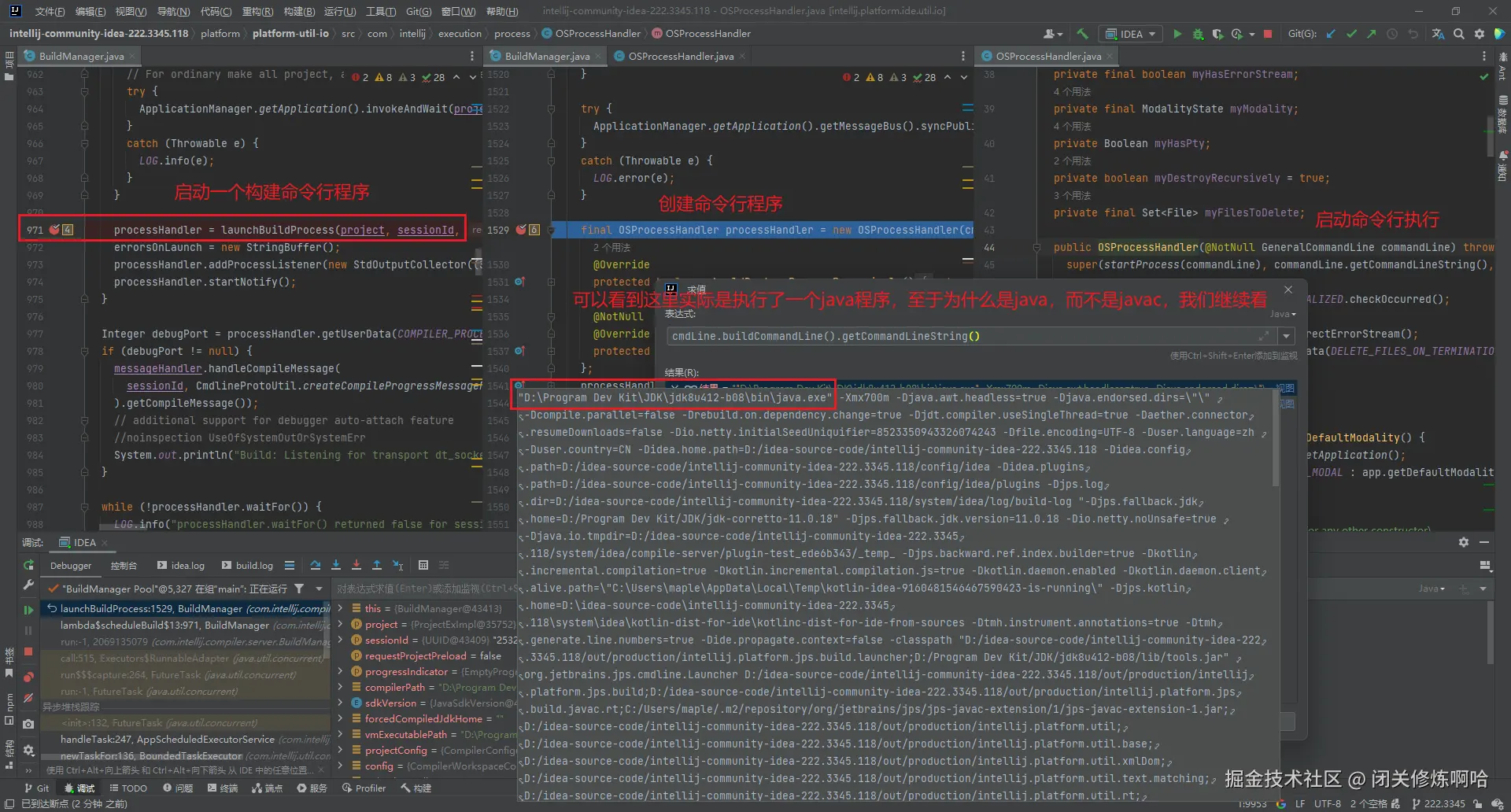Toggle mute breakpoints in debug panel
This screenshot has width=1511, height=812.
pos(28,698)
